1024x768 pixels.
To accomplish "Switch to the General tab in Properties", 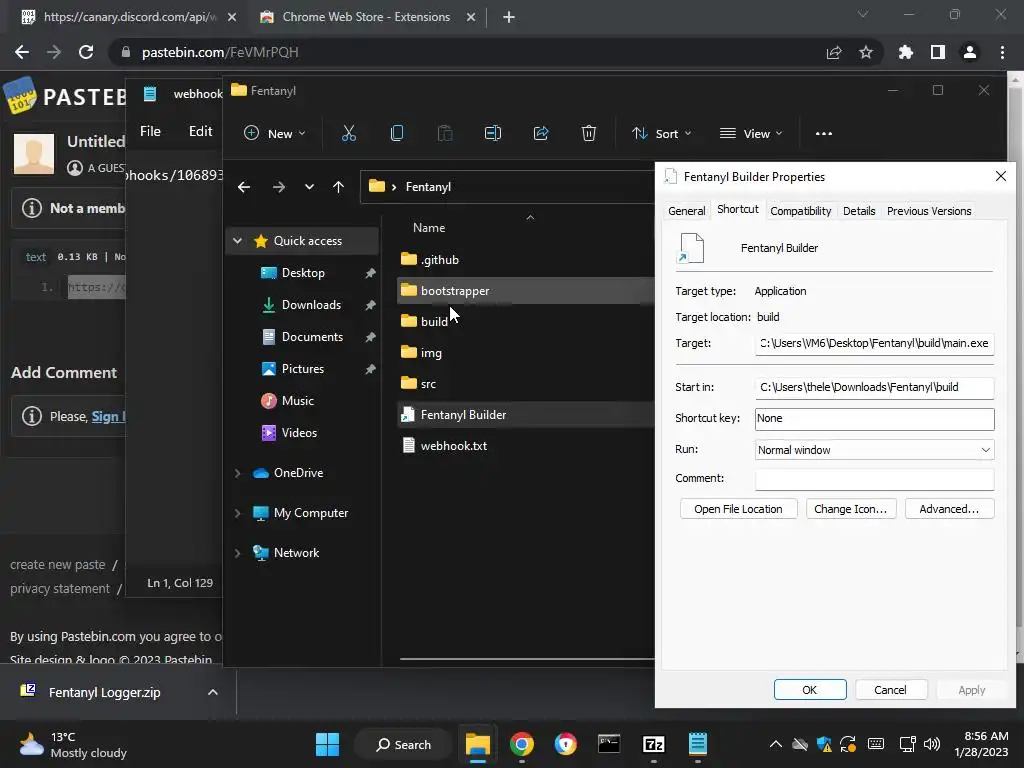I will (x=686, y=211).
